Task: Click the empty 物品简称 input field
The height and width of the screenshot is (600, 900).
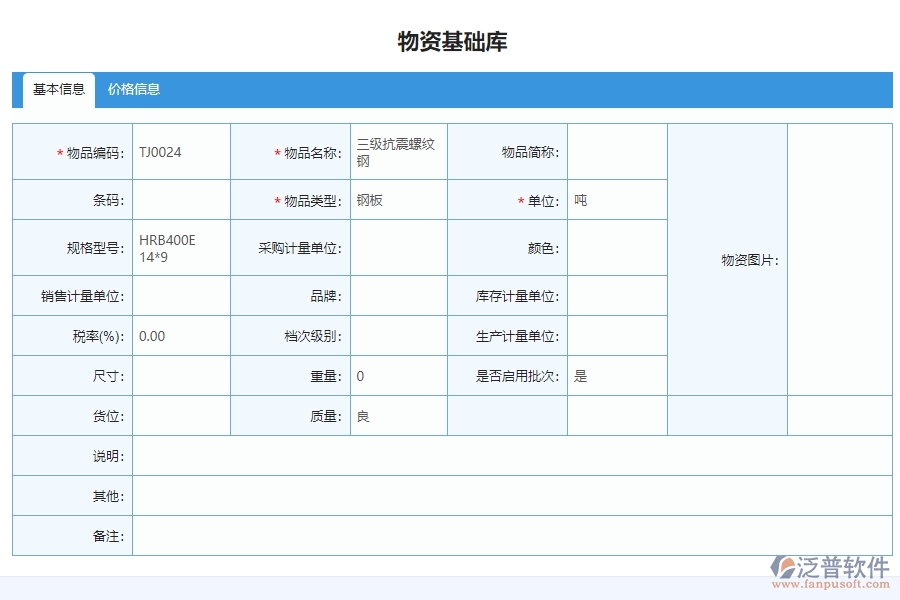Action: 617,151
